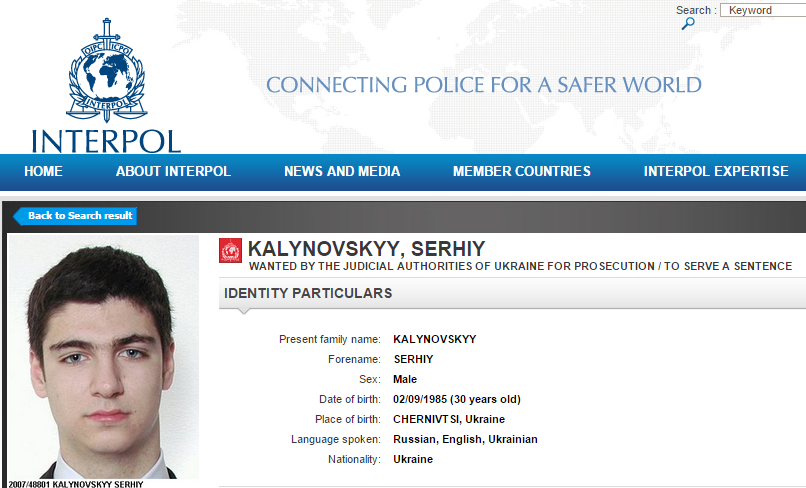This screenshot has height=488, width=806.
Task: Click the date of birth value
Action: pos(457,399)
